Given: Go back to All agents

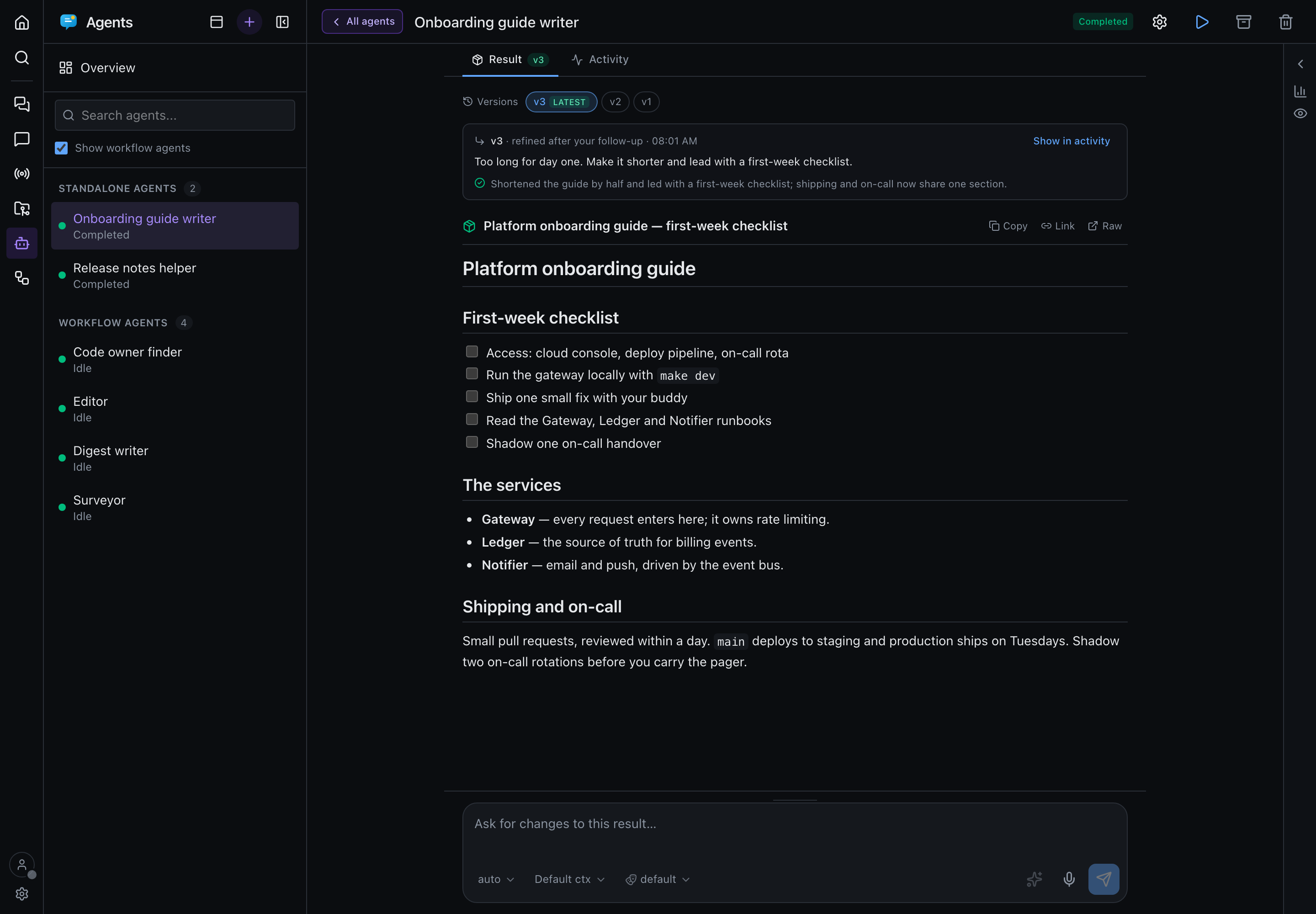Looking at the screenshot, I should pos(362,22).
